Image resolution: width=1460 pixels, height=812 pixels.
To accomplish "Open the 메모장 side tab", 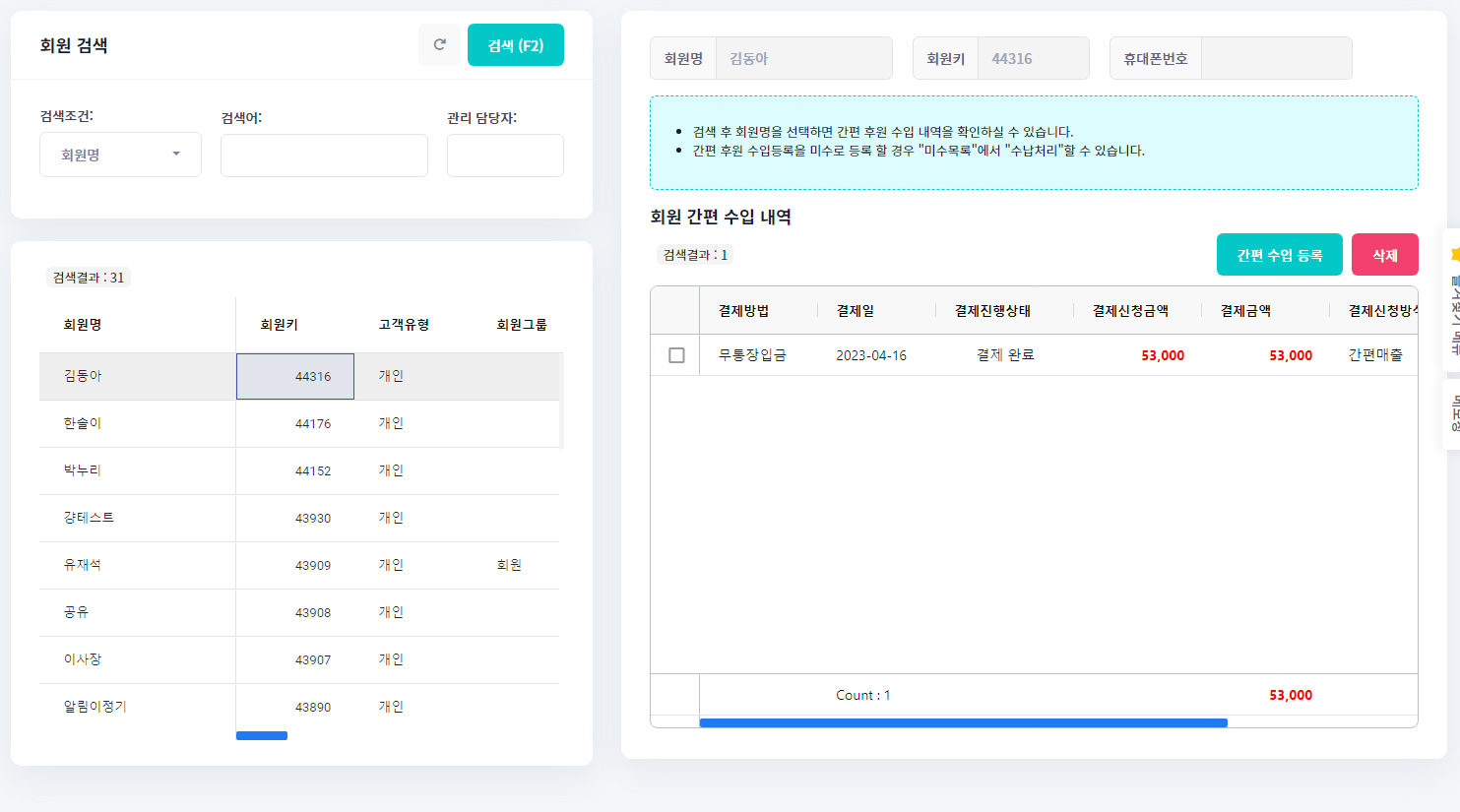I will click(1453, 413).
